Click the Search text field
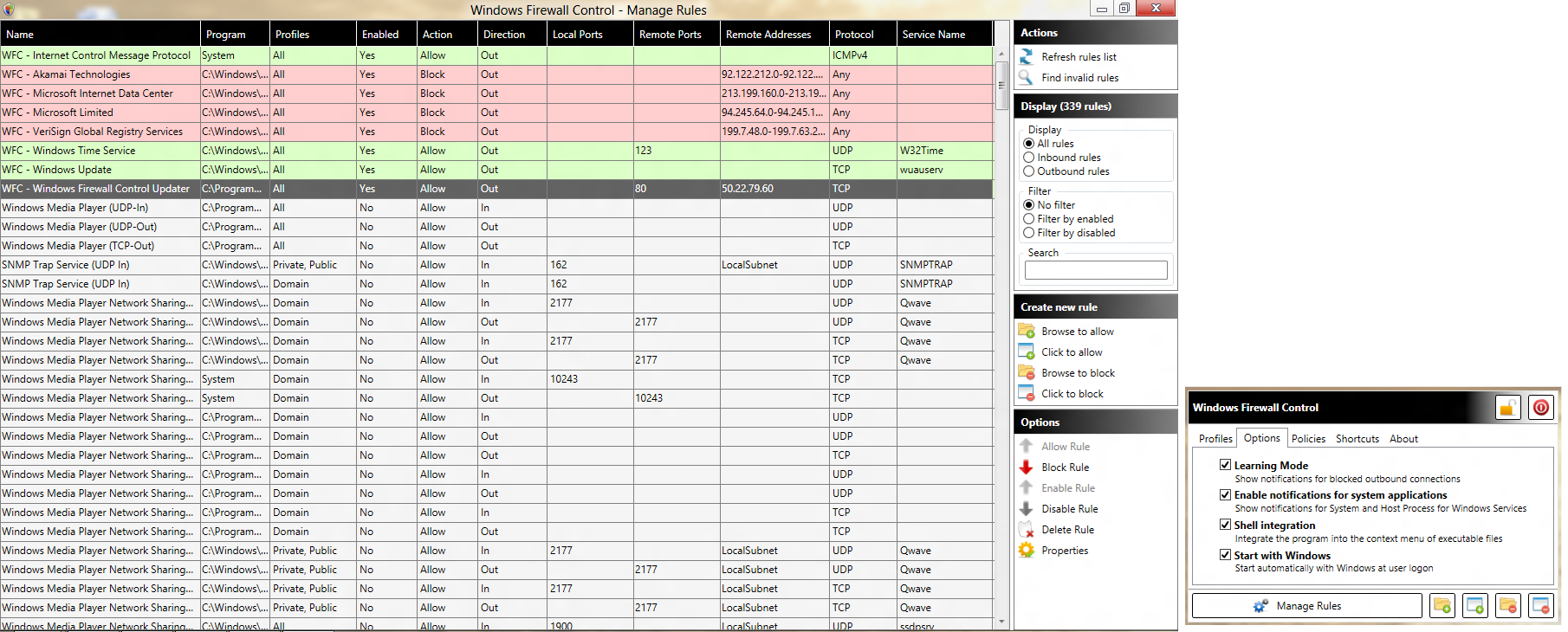The width and height of the screenshot is (1568, 632). 1096,270
